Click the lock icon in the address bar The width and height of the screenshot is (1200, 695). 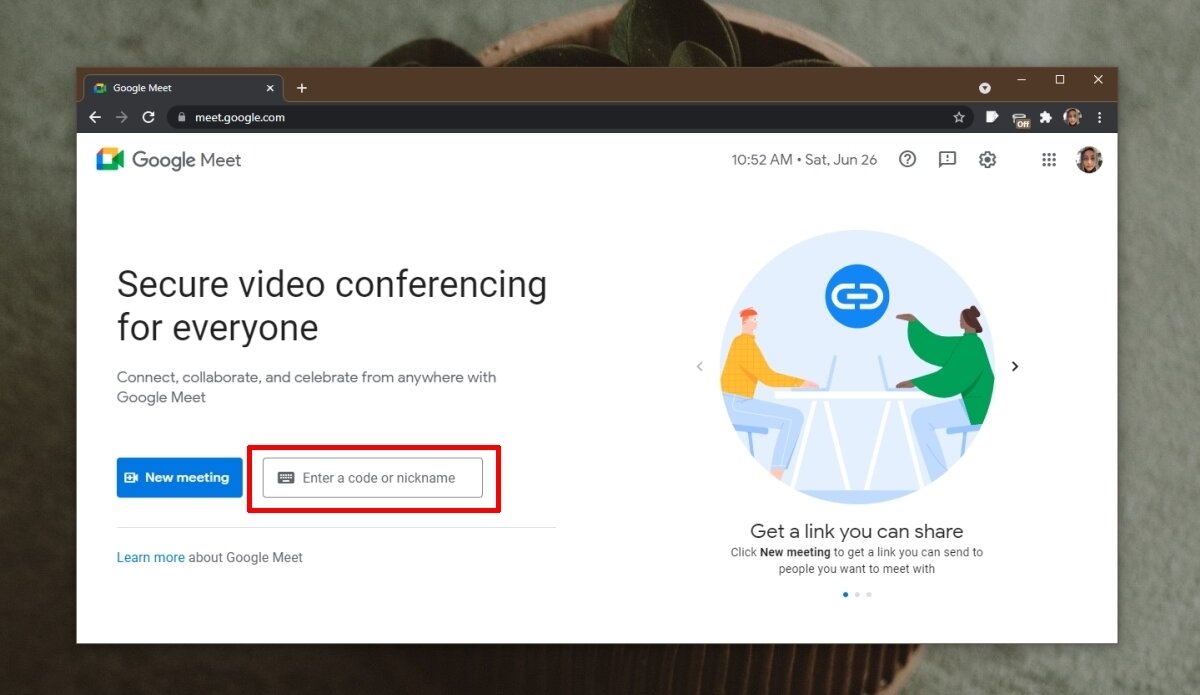click(x=181, y=117)
